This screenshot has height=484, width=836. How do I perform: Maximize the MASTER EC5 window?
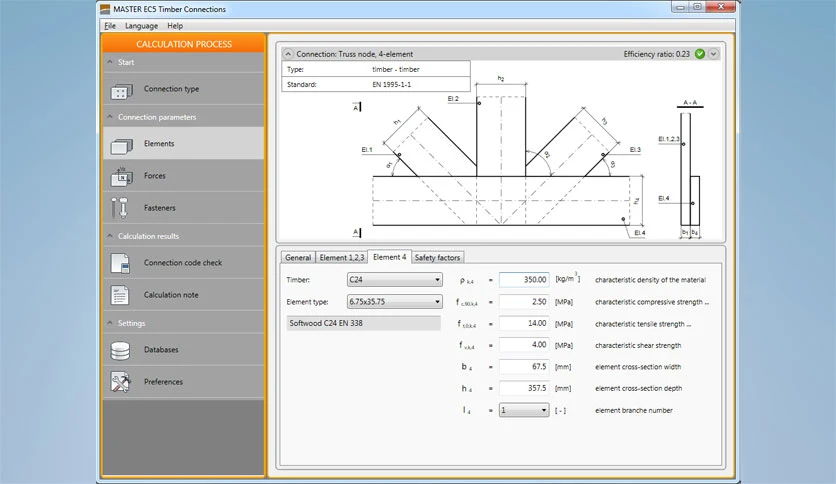click(697, 7)
